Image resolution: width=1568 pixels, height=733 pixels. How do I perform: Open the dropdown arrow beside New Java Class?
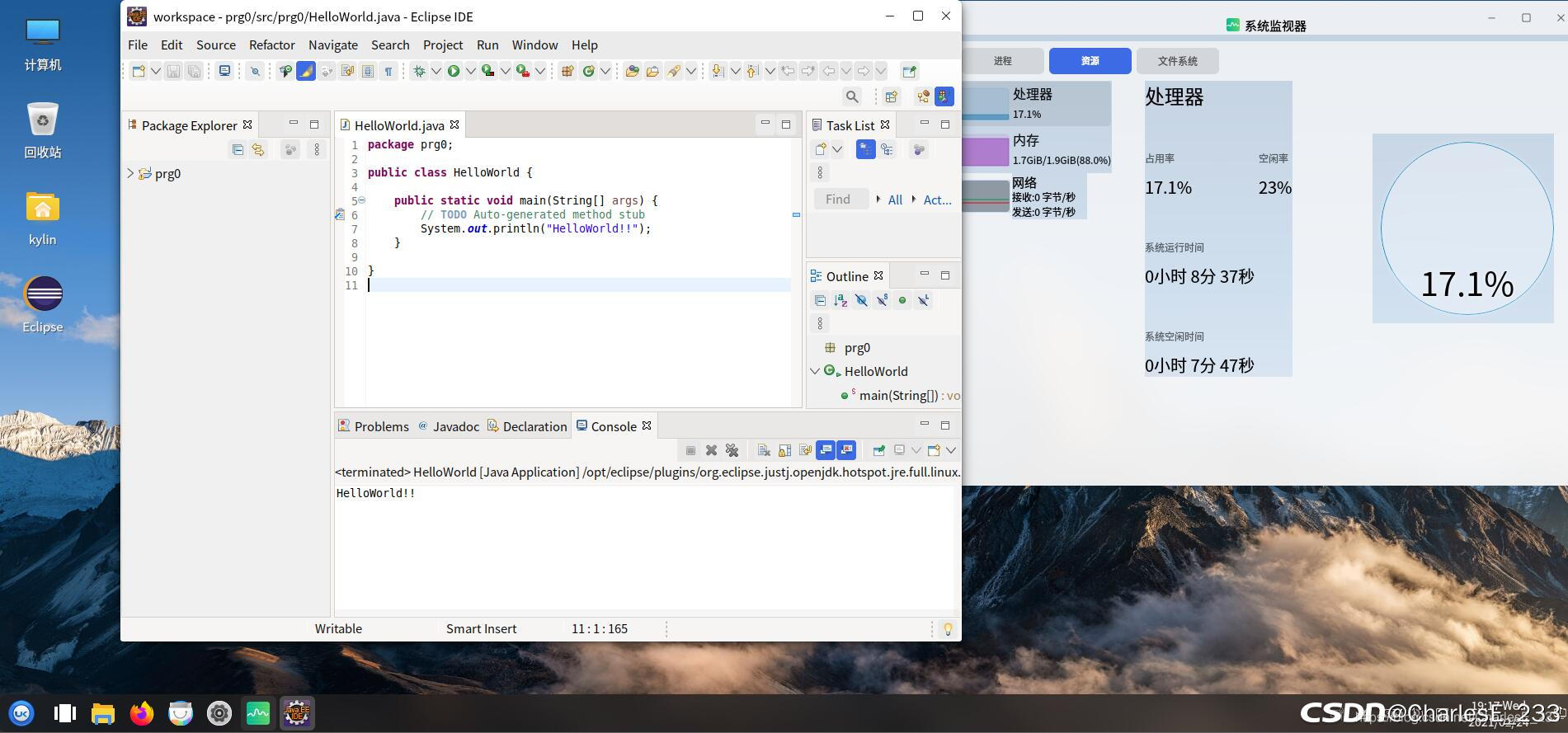tap(605, 72)
